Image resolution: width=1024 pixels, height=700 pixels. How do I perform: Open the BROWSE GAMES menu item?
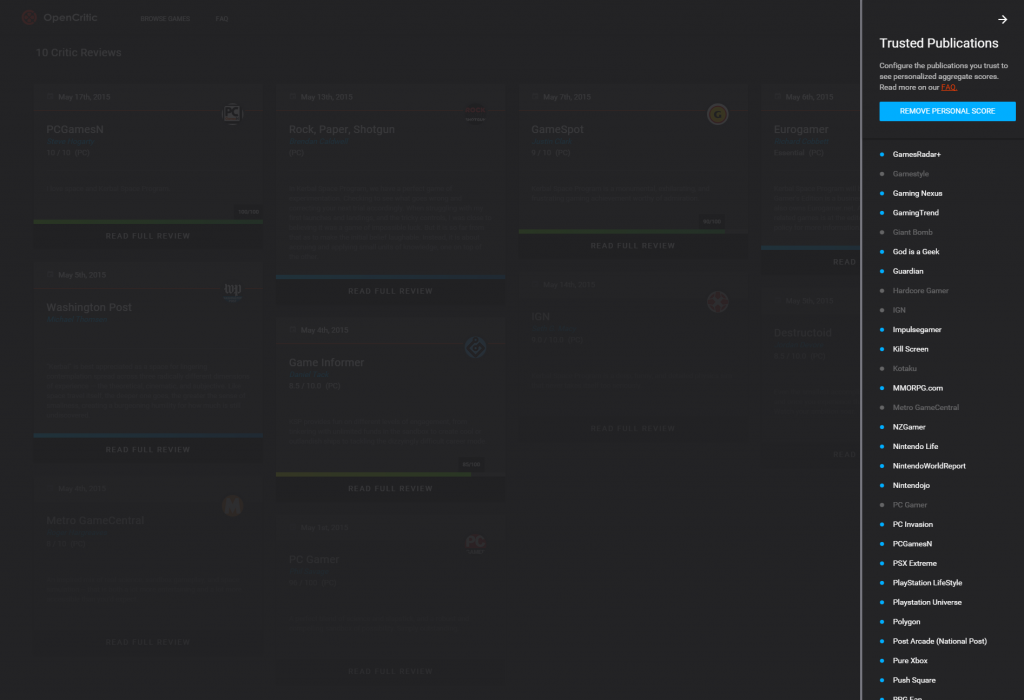click(x=164, y=18)
